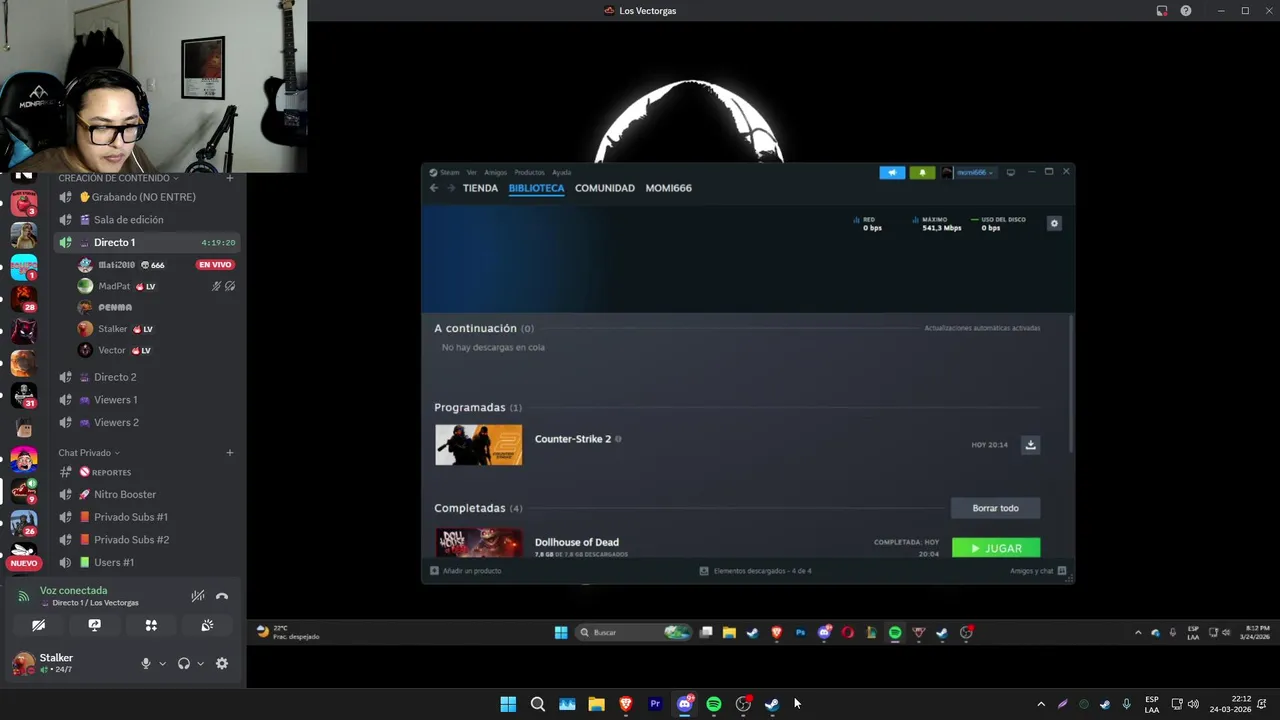Screen dimensions: 1280x720
Task: Disconnect from voice with the hang-up icon
Action: coord(222,596)
